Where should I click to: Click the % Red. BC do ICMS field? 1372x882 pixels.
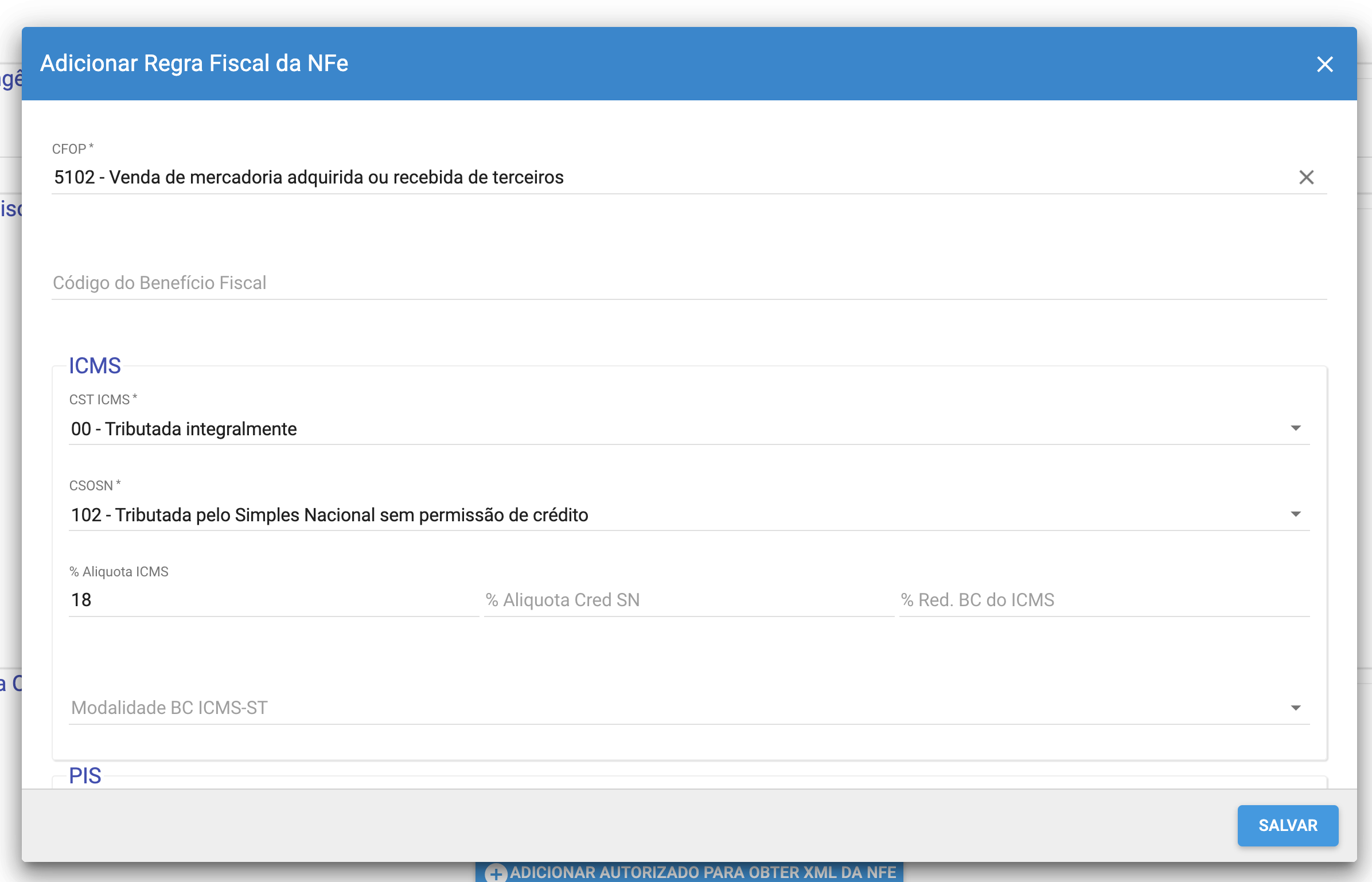click(x=1104, y=600)
